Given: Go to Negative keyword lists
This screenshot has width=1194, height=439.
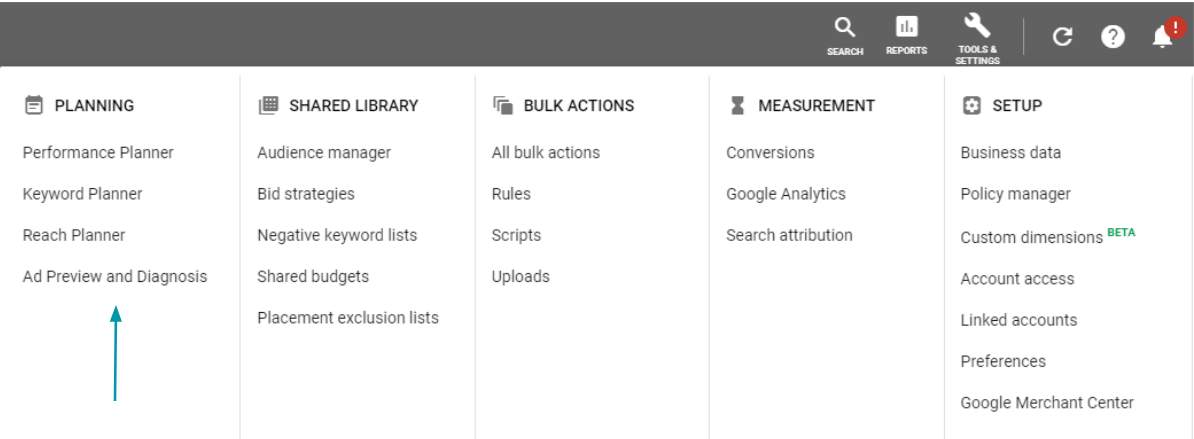Looking at the screenshot, I should tap(337, 235).
